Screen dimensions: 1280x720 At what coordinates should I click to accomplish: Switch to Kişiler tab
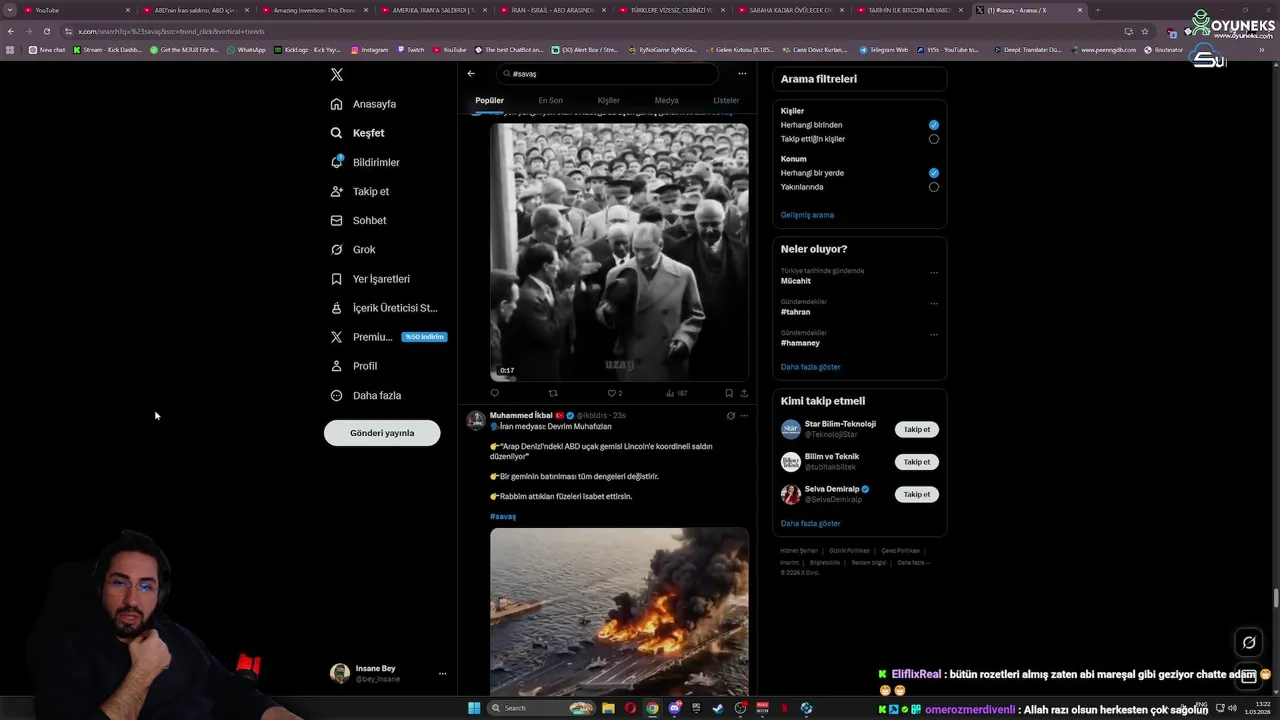[609, 100]
